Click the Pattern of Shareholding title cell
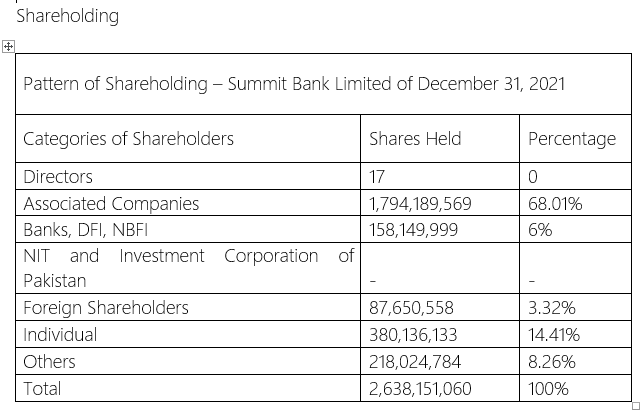Screen dimensions: 643x416 [323, 84]
